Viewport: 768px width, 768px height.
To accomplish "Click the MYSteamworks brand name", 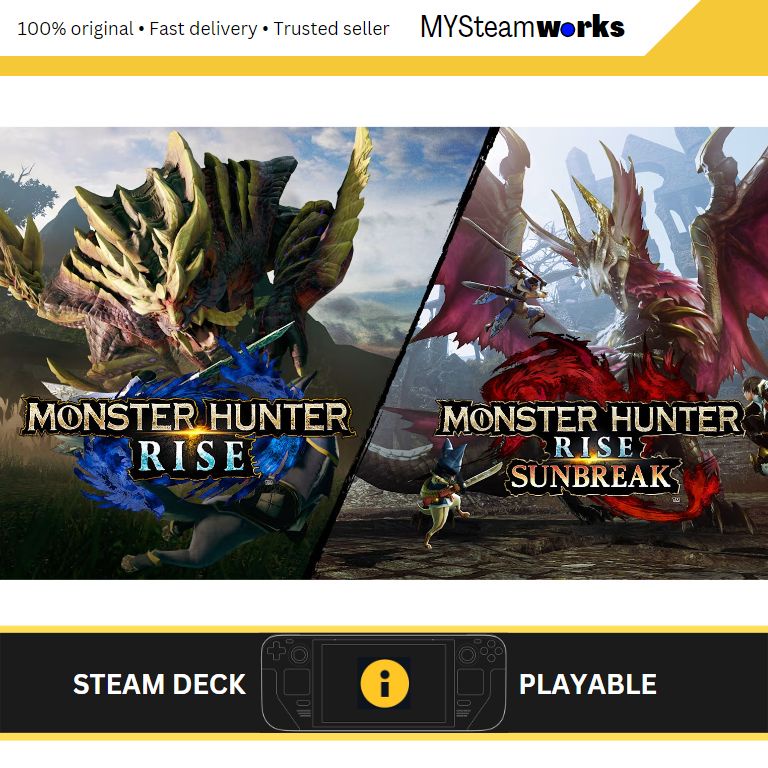I will [x=523, y=27].
